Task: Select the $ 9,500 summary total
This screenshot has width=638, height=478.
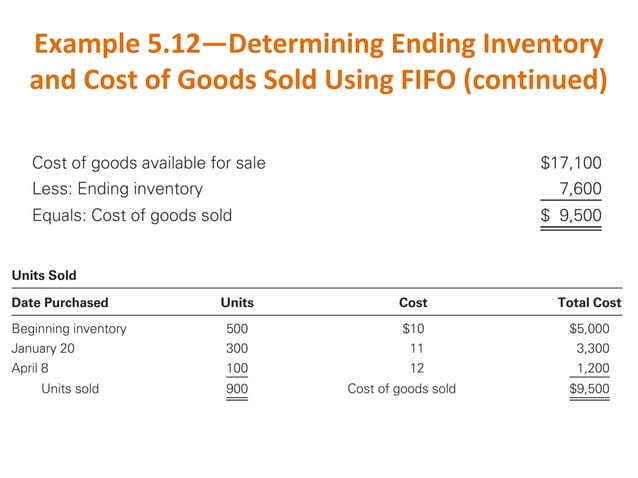Action: coord(571,214)
